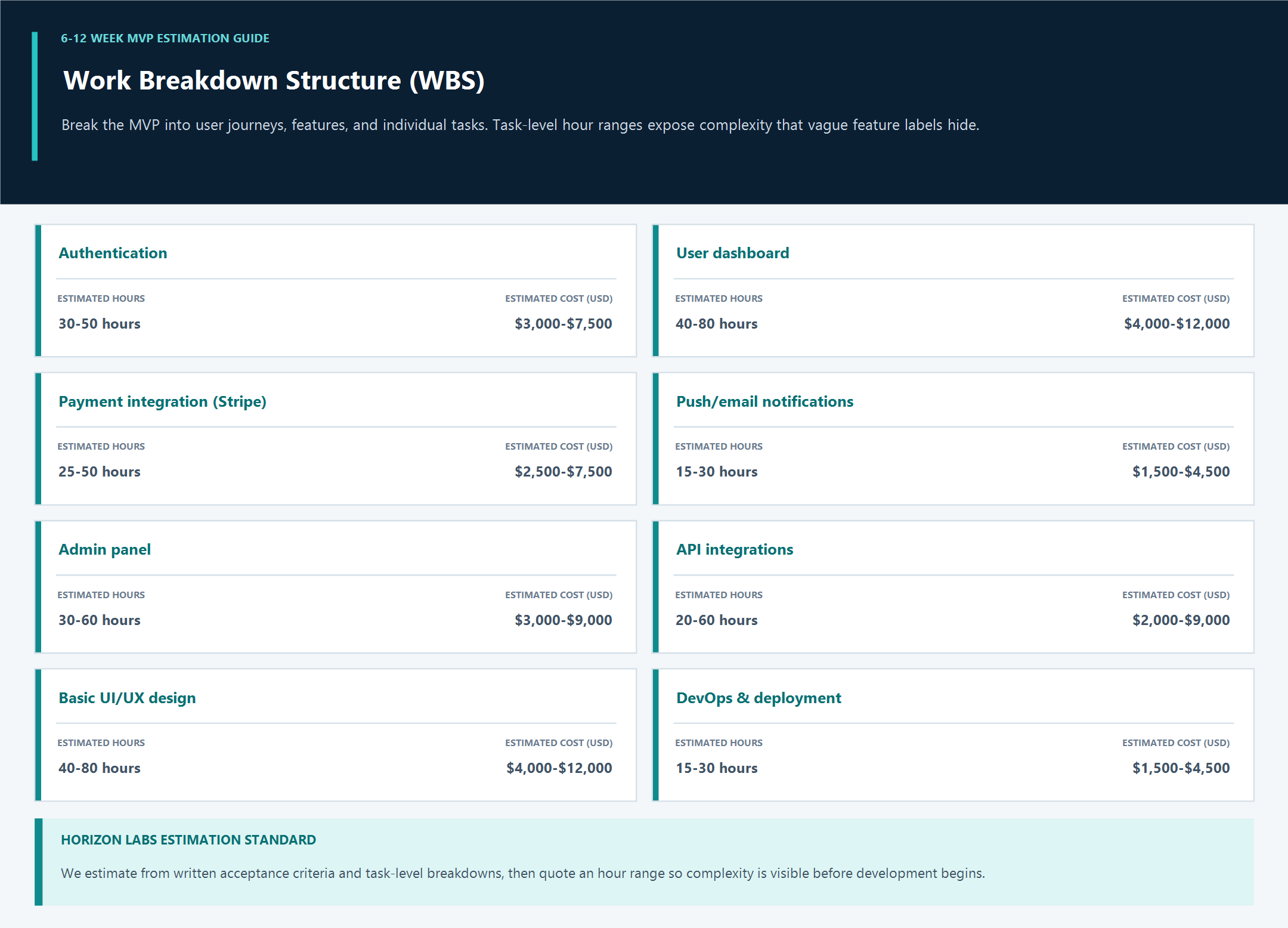Click API integrations cost $2,000-$9,000
This screenshot has height=928, width=1288.
click(1181, 620)
